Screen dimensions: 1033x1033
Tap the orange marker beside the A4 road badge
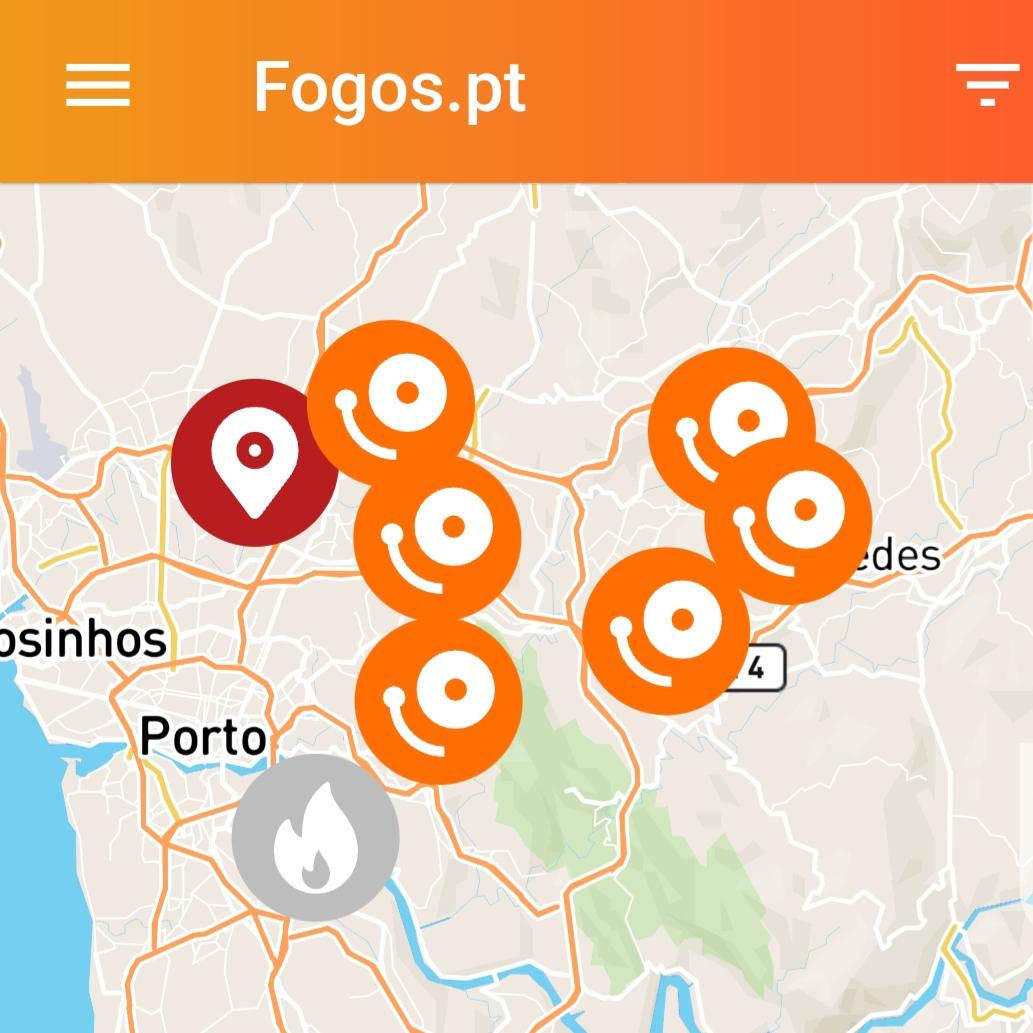point(665,631)
